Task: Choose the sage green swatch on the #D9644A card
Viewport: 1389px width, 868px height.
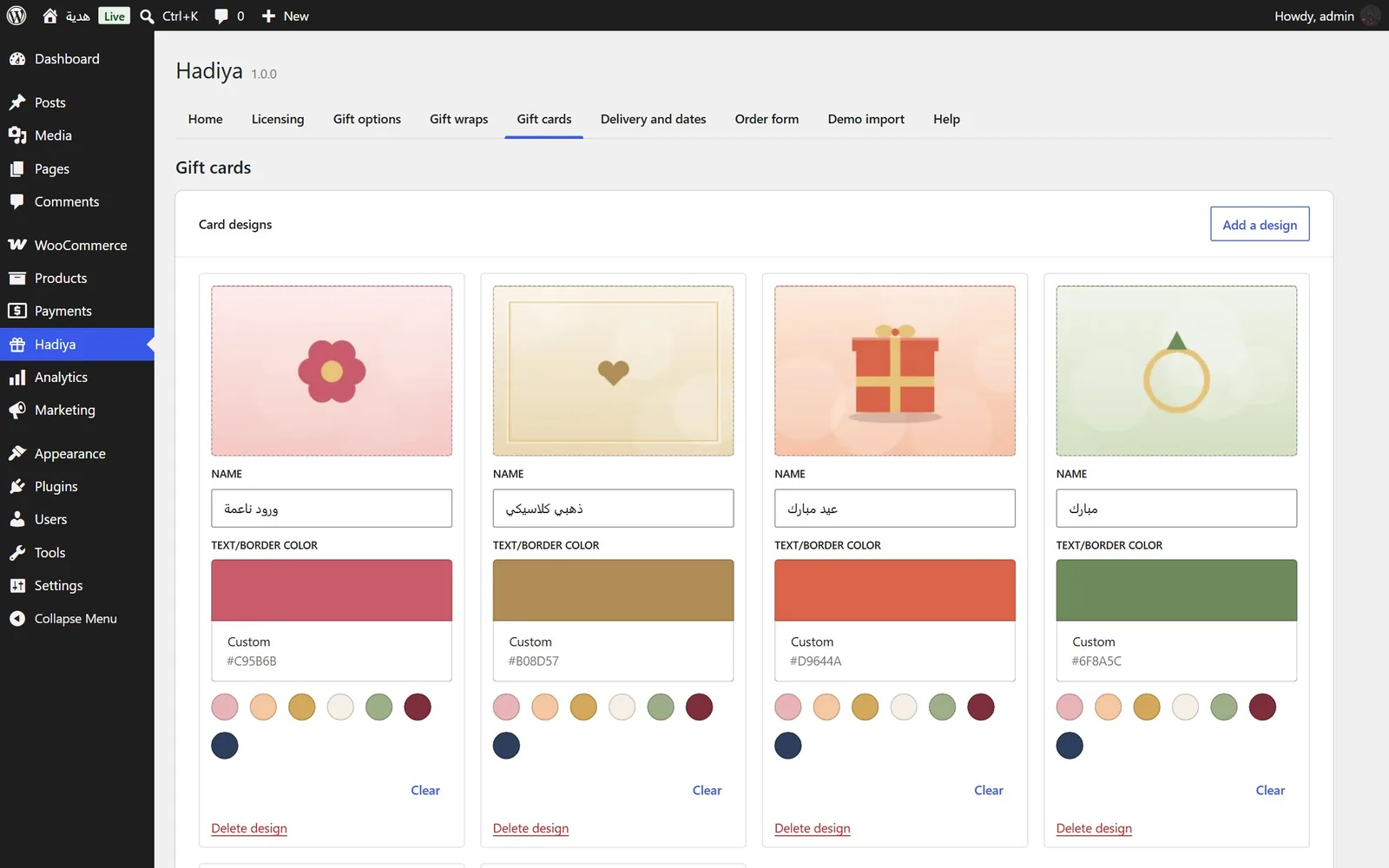Action: (942, 707)
